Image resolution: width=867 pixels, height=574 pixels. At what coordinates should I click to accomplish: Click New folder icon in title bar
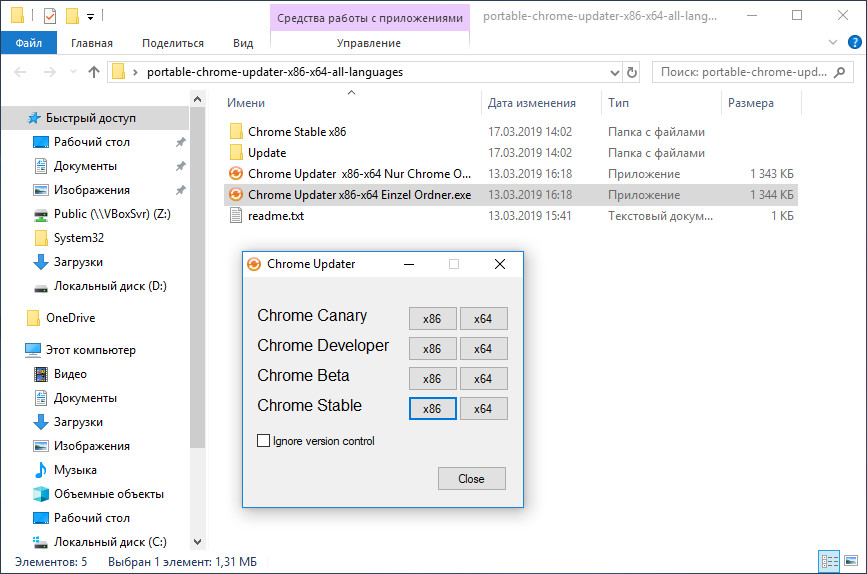click(x=72, y=16)
